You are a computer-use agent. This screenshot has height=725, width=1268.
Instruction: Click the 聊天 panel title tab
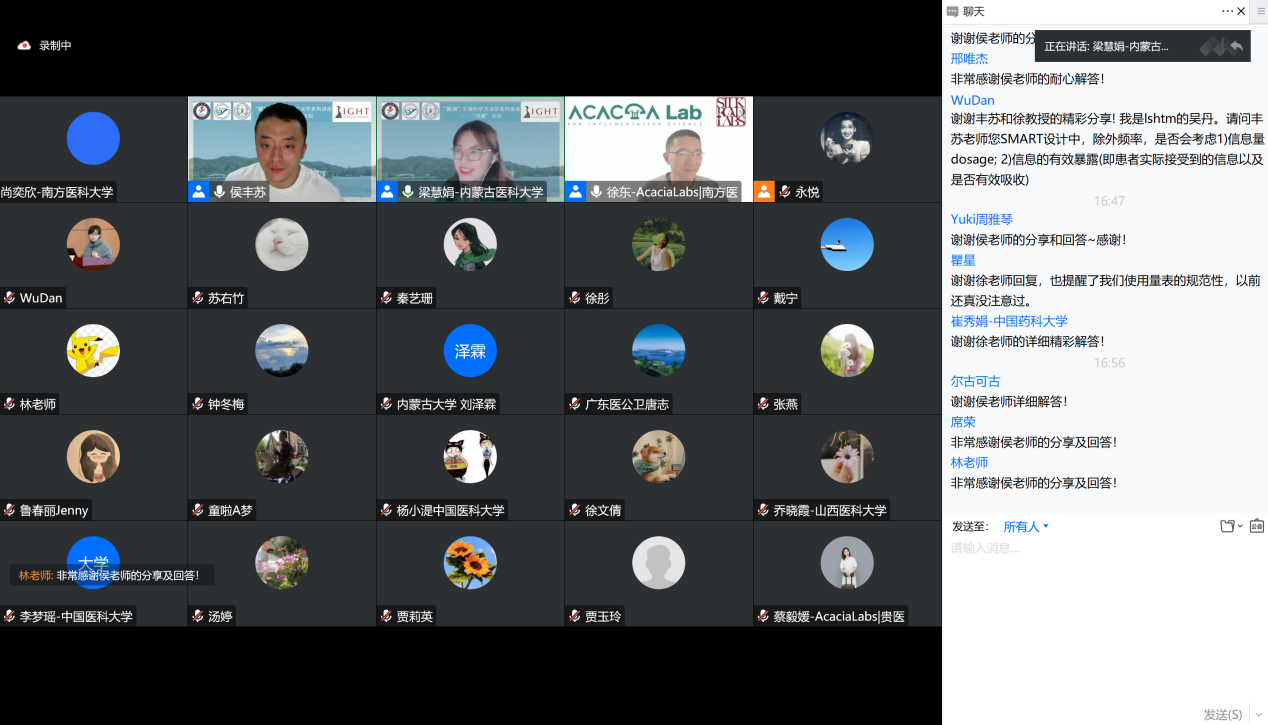coord(973,11)
